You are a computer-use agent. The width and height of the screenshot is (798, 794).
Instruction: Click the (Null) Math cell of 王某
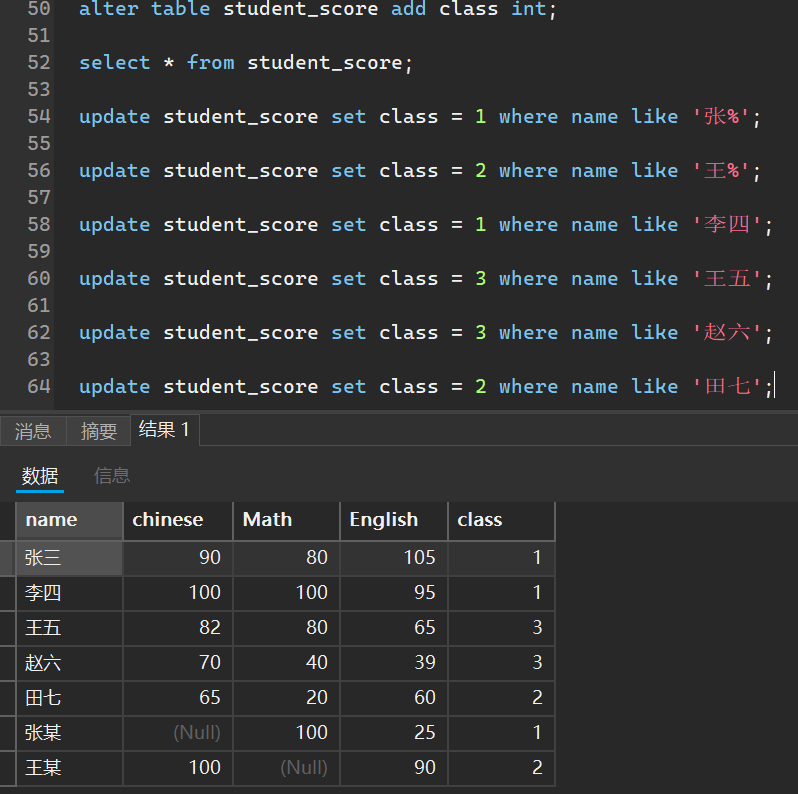tap(286, 768)
